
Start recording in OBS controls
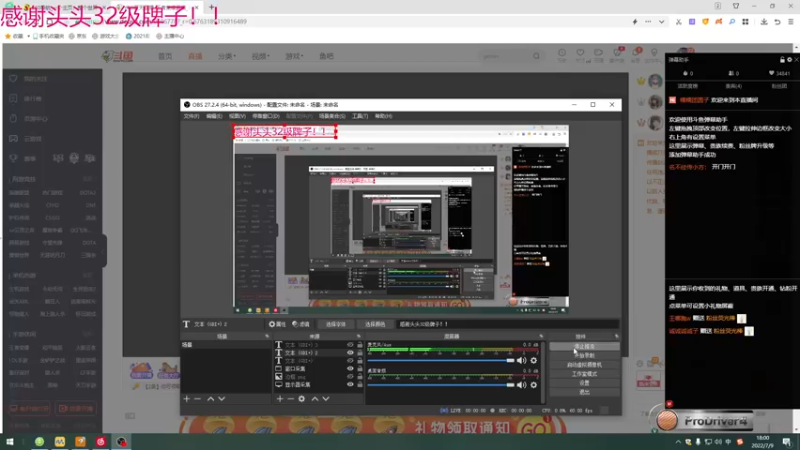point(584,356)
